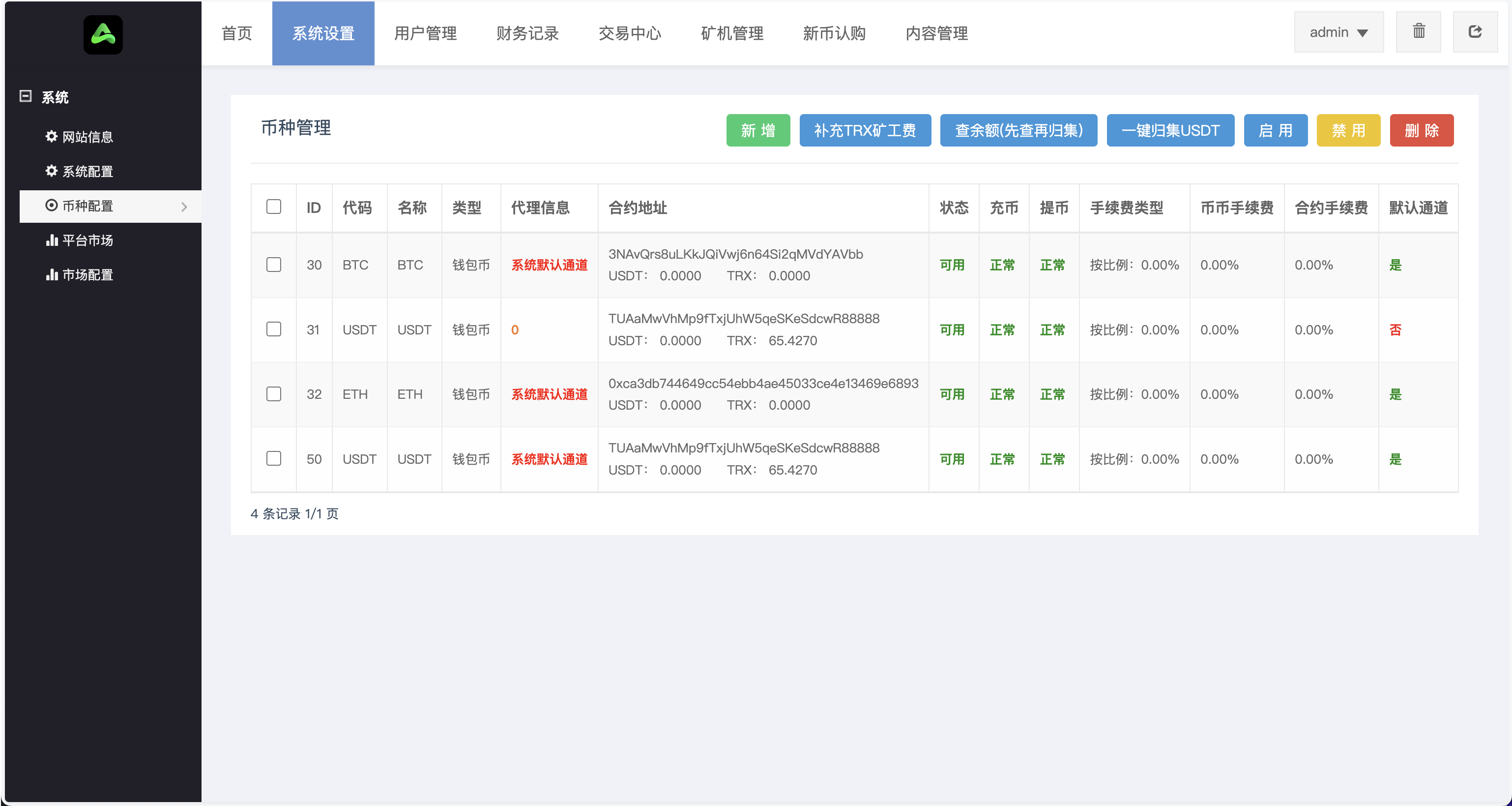Screen dimensions: 1512x806
Task: Switch to the 用户管理 tab
Action: (x=426, y=33)
